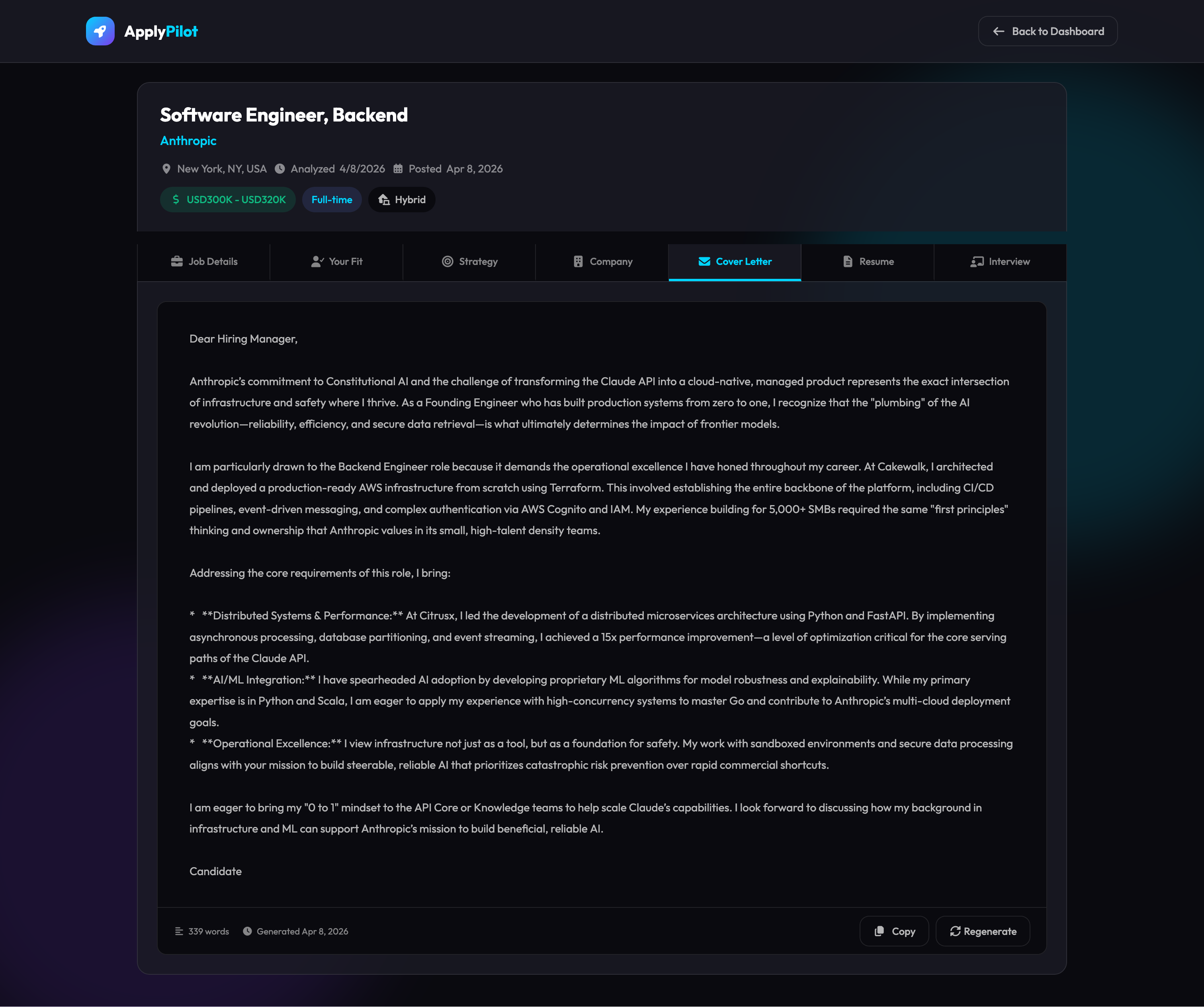Screen dimensions: 1204x1007
Task: Click the document icon on Resume tab
Action: tap(847, 261)
